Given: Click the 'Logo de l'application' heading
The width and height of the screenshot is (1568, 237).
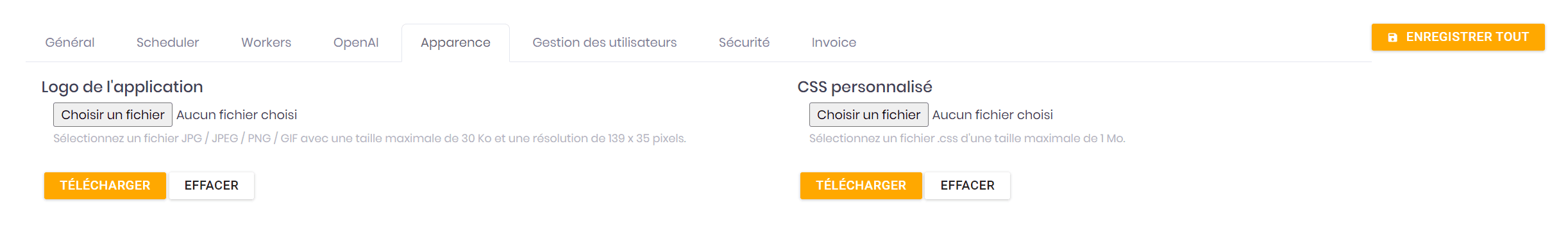Looking at the screenshot, I should coord(122,87).
